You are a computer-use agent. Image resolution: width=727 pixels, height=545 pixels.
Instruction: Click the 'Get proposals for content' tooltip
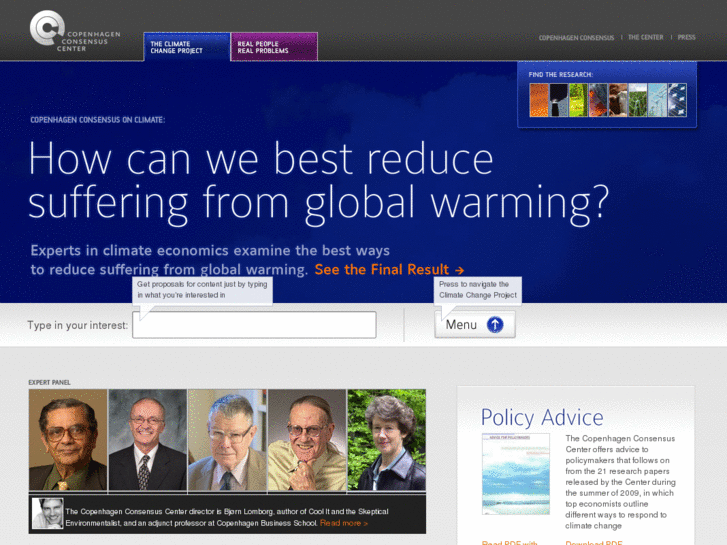202,290
